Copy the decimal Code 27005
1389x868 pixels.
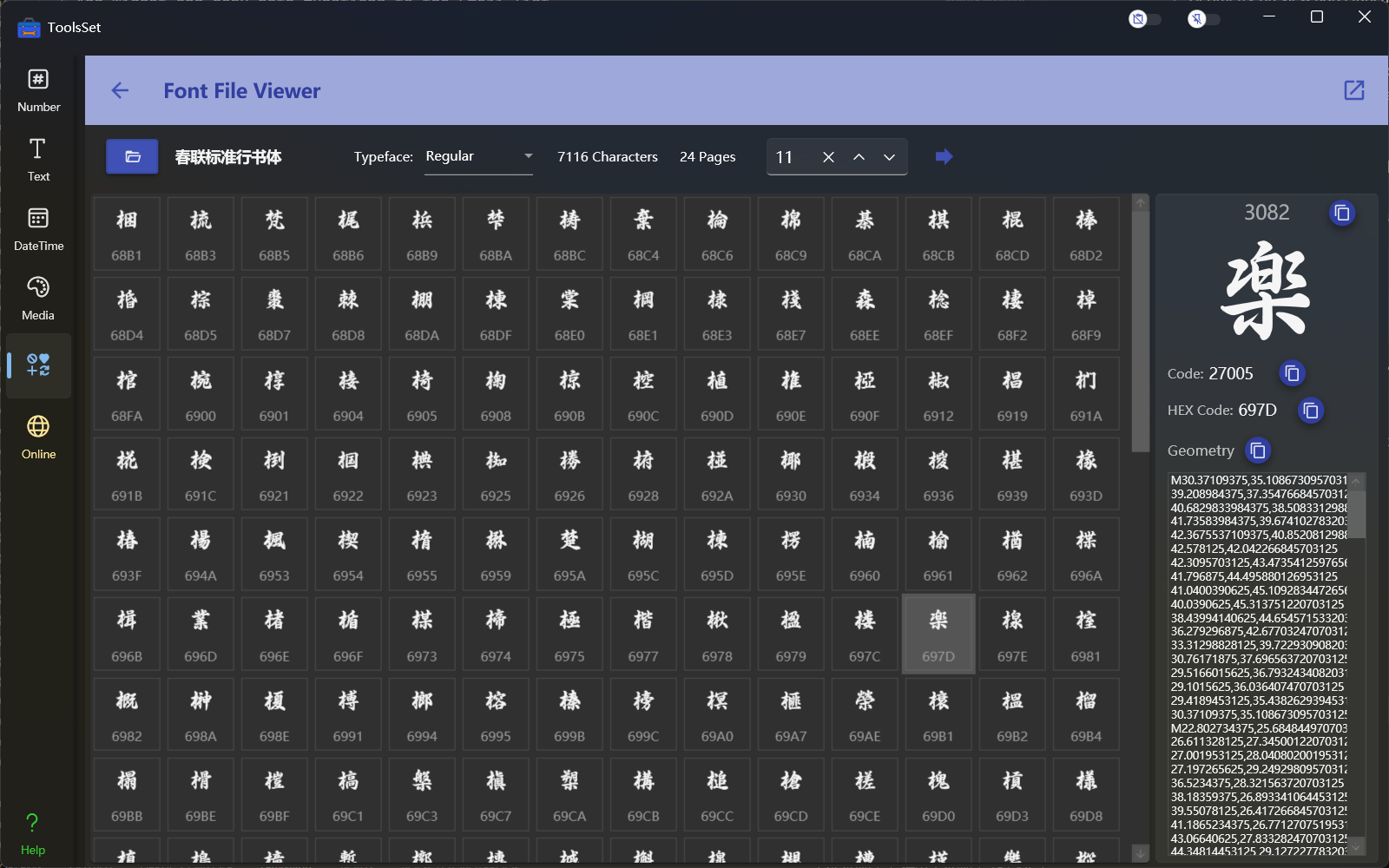point(1292,373)
